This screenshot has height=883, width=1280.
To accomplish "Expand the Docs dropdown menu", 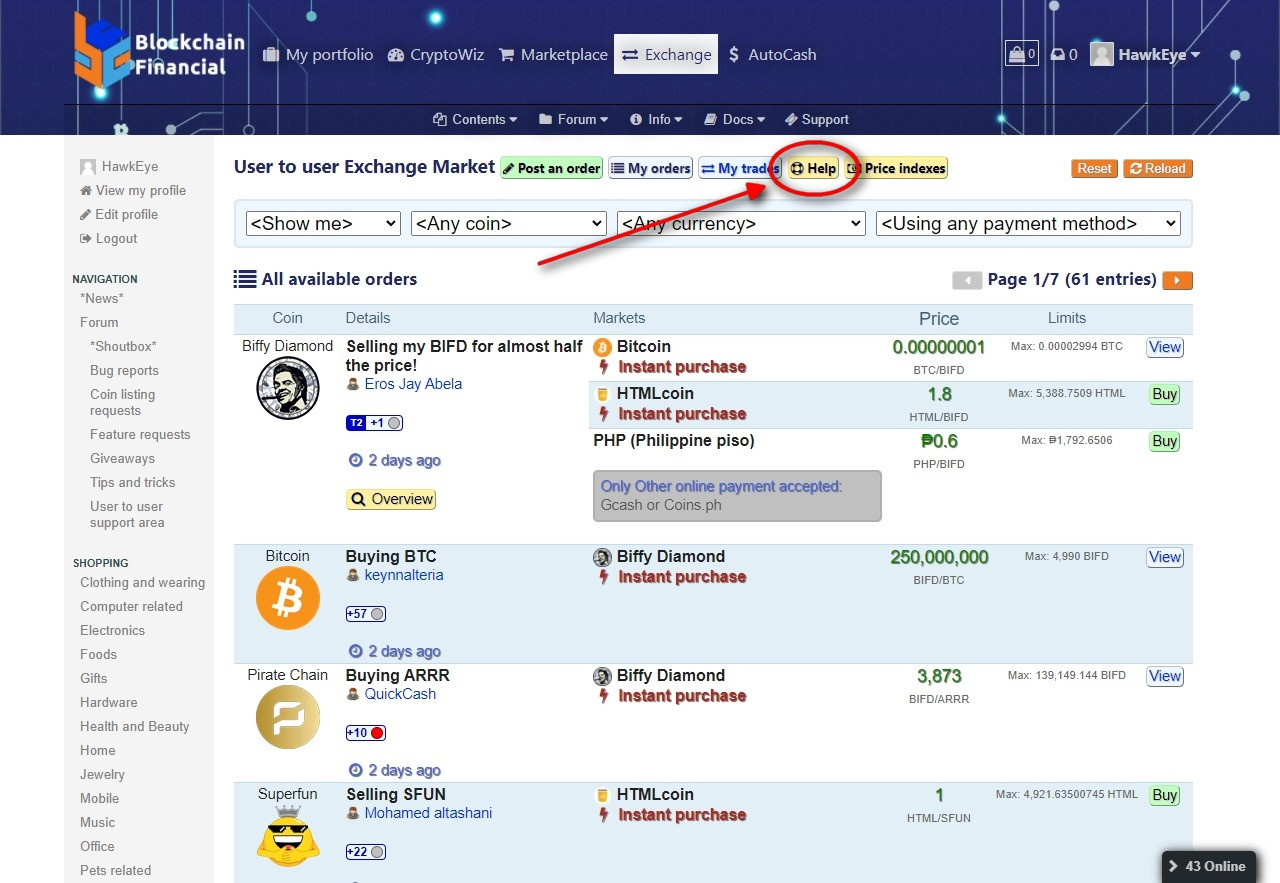I will [x=734, y=119].
